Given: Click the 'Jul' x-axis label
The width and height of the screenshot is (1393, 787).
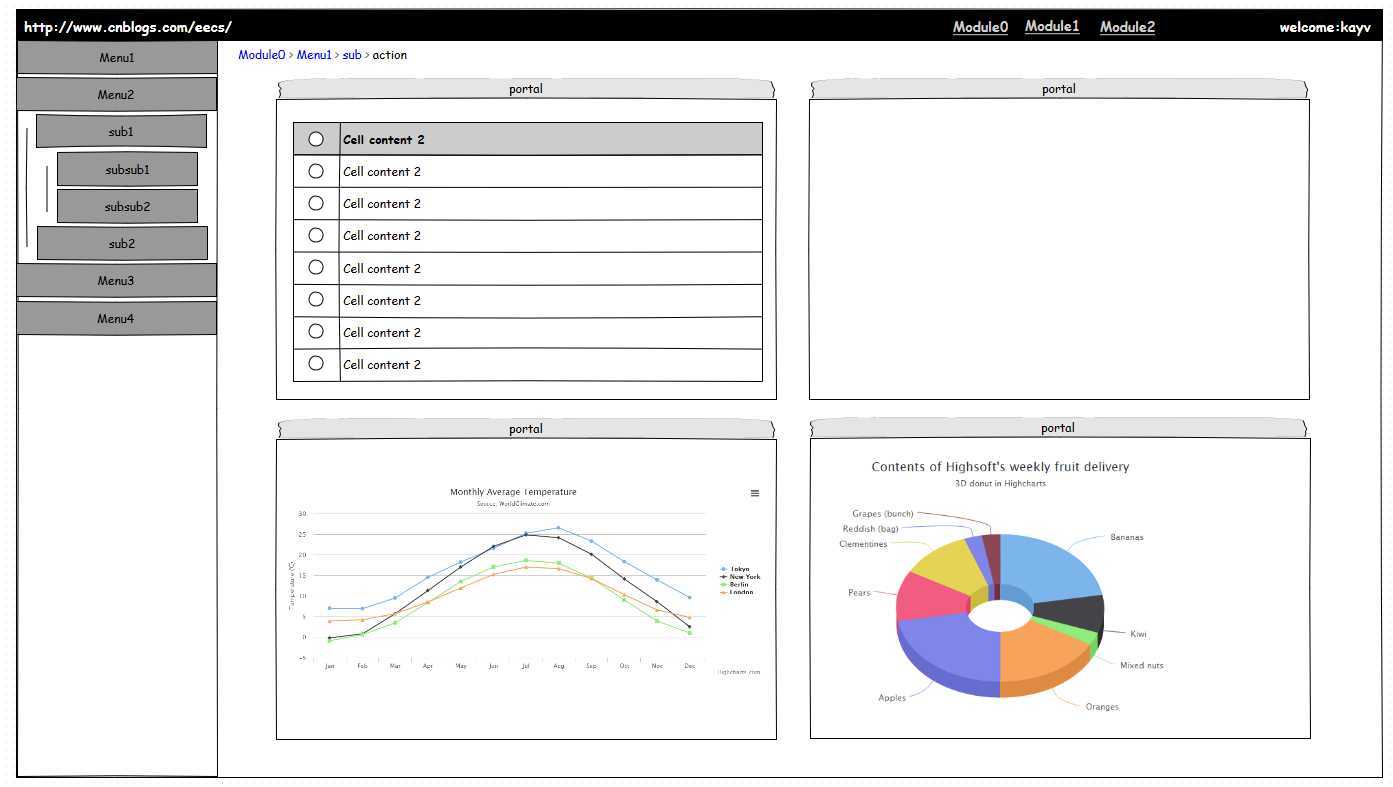Looking at the screenshot, I should pos(525,666).
